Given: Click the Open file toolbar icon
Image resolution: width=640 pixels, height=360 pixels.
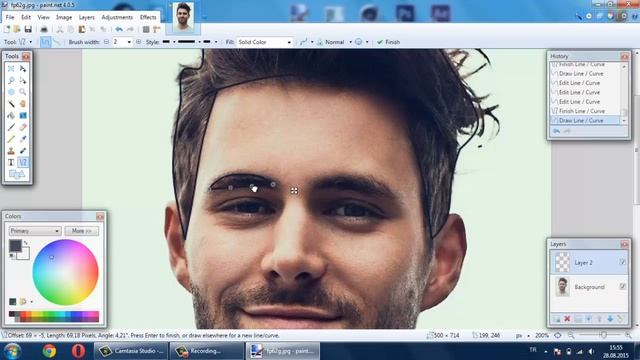Looking at the screenshot, I should click(x=17, y=29).
